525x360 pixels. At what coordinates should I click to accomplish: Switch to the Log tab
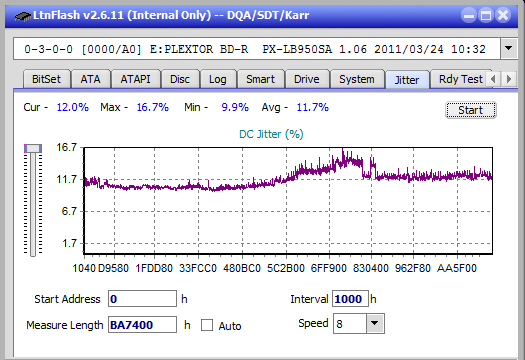pos(218,79)
